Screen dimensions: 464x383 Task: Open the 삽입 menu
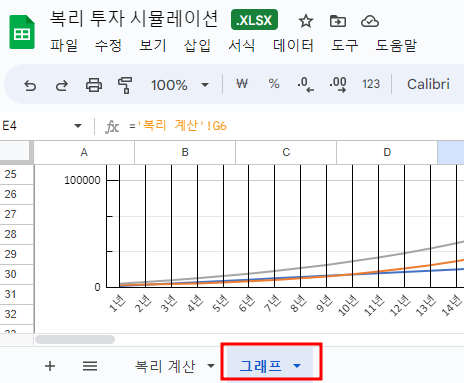pos(197,45)
